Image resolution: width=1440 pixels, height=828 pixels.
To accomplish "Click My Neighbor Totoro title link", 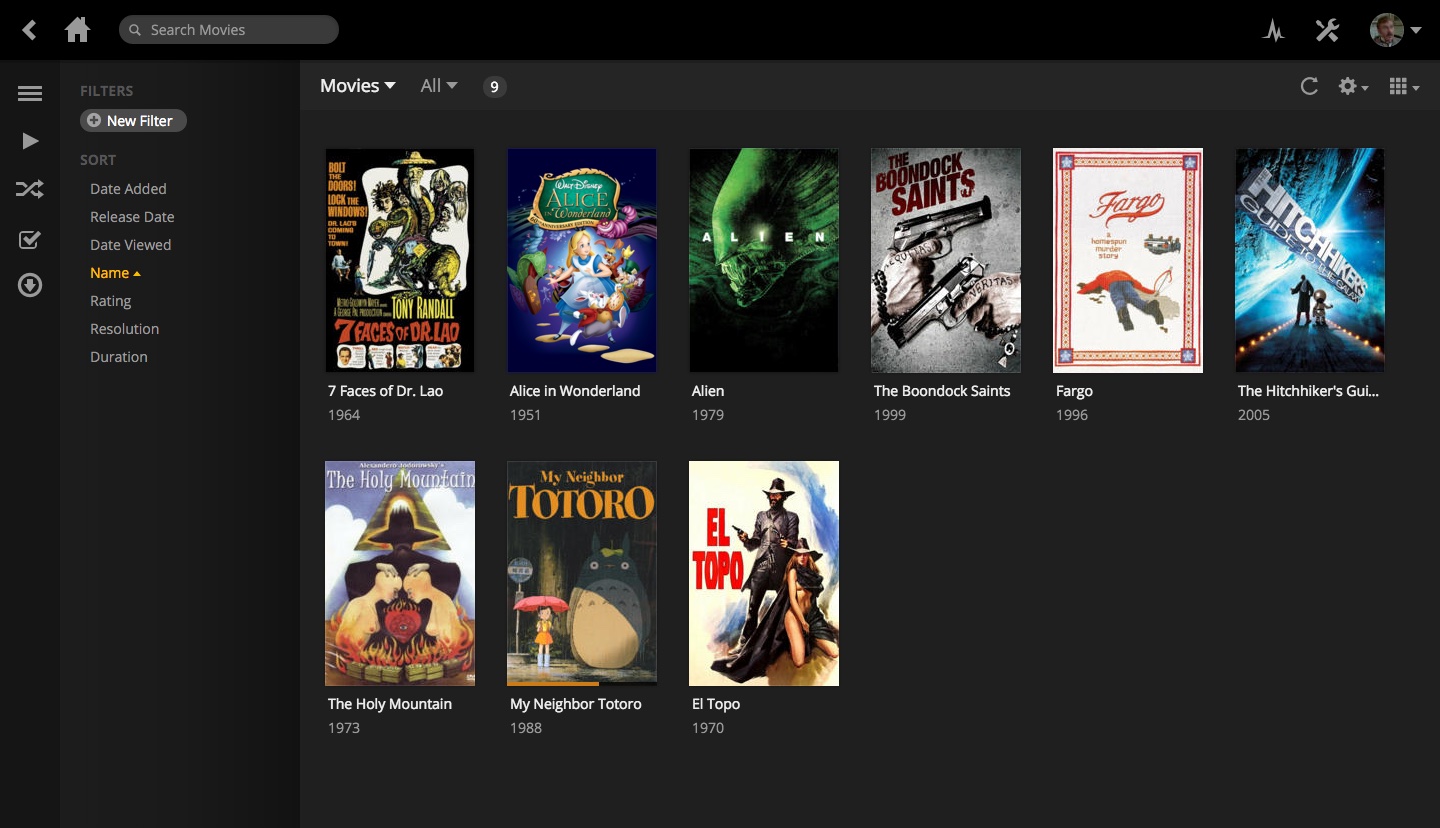I will pyautogui.click(x=576, y=704).
